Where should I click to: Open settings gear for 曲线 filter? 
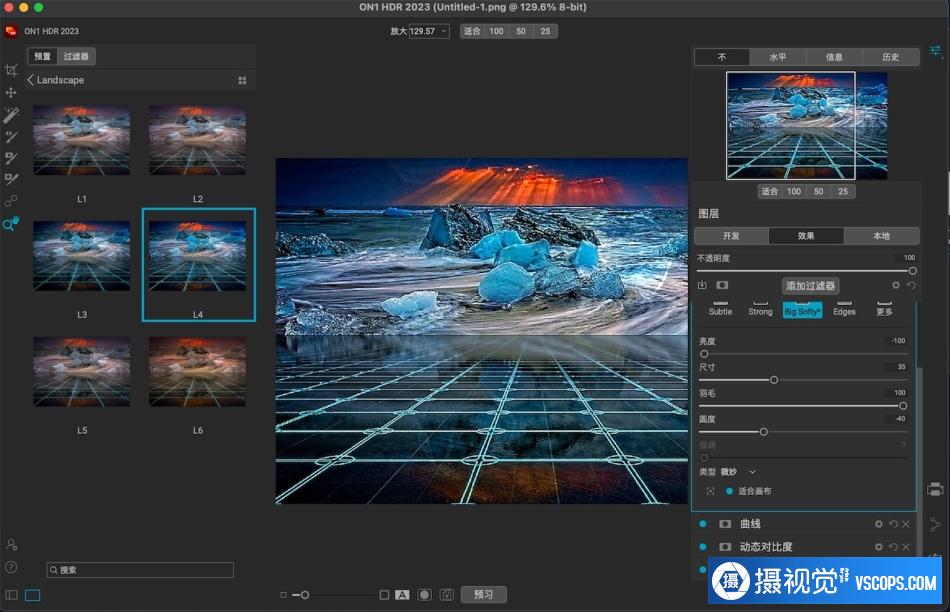coord(879,524)
